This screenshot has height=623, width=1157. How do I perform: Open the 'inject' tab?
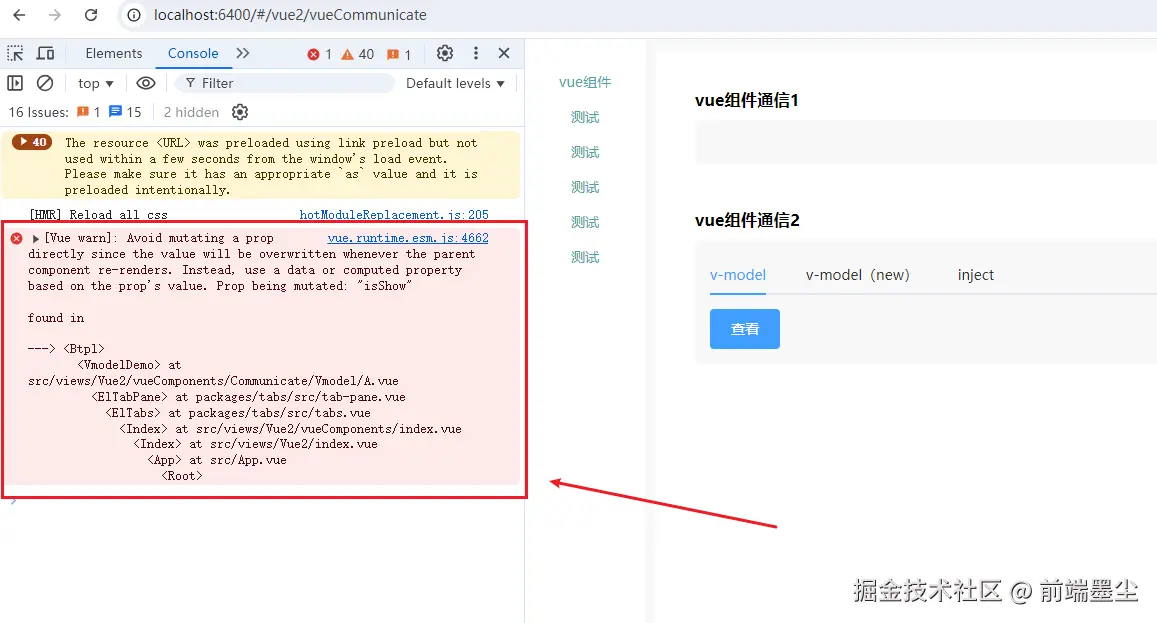[x=975, y=275]
